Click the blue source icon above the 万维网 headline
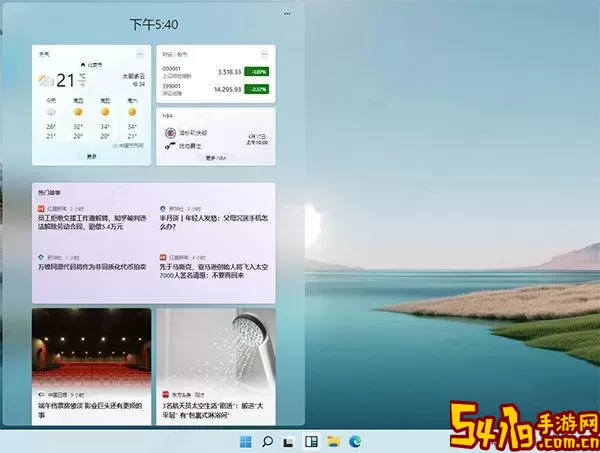This screenshot has height=453, width=600. coord(41,257)
